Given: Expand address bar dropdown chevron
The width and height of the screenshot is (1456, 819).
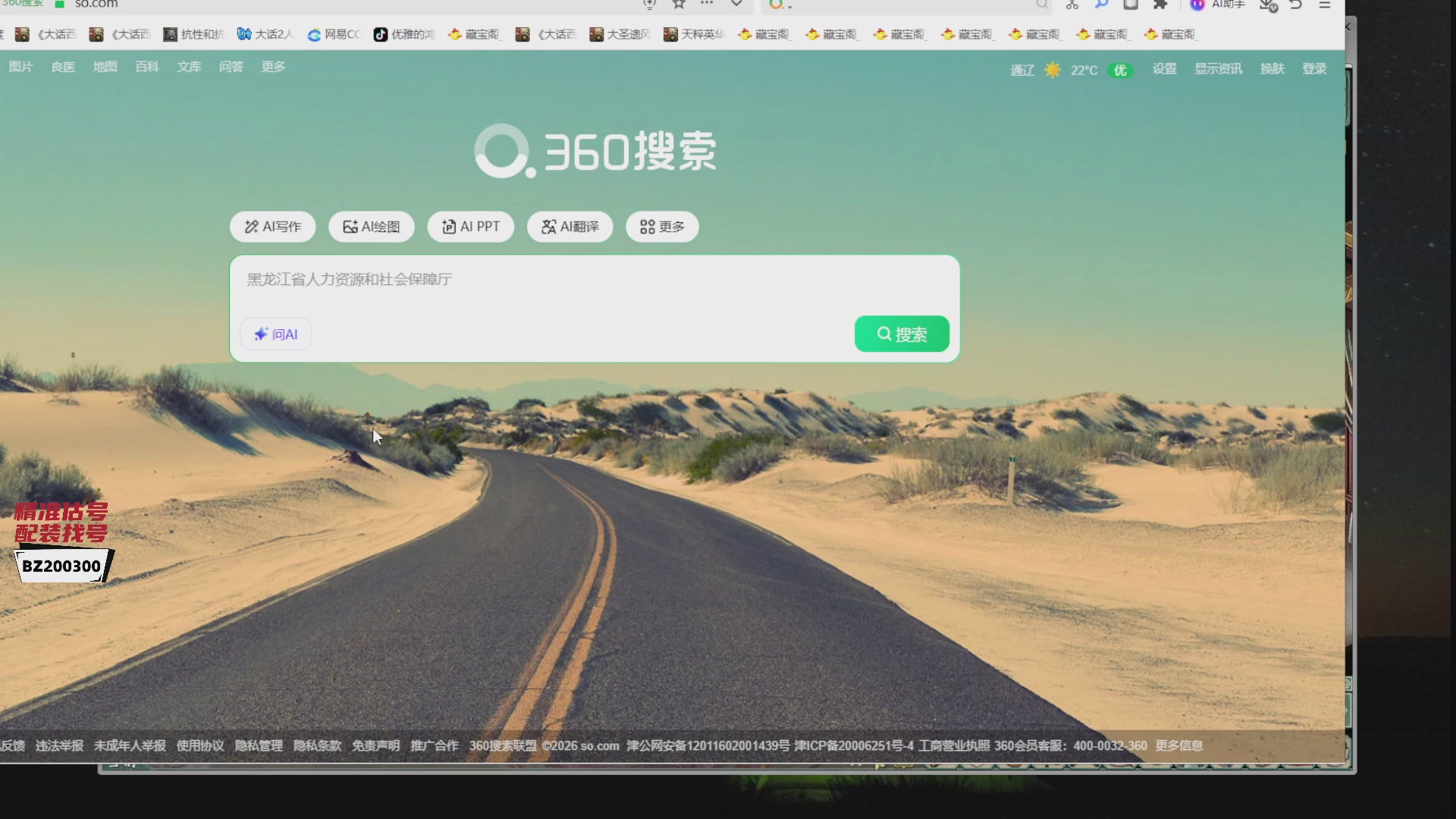Looking at the screenshot, I should coord(736,4).
